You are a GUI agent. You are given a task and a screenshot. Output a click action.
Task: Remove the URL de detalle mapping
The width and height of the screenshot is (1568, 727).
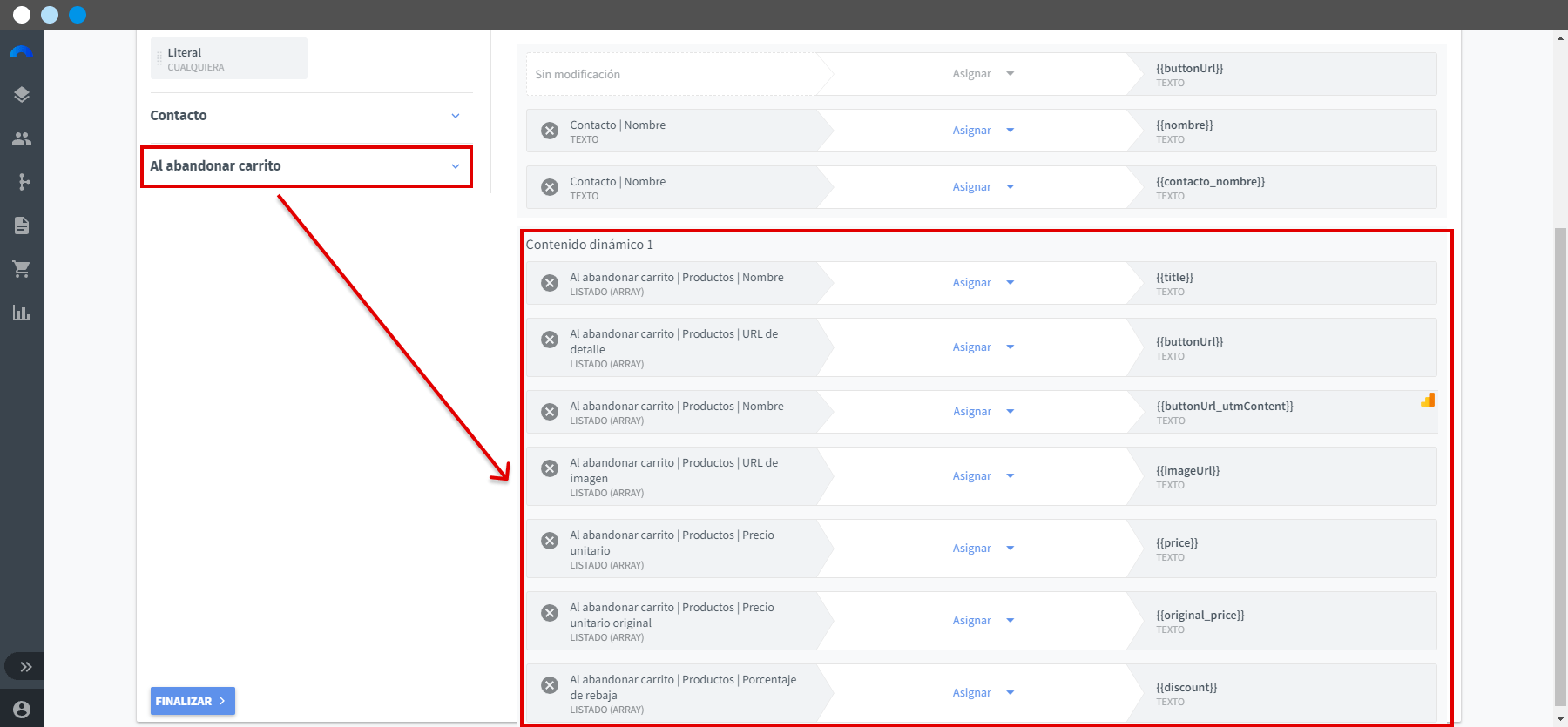pos(550,340)
